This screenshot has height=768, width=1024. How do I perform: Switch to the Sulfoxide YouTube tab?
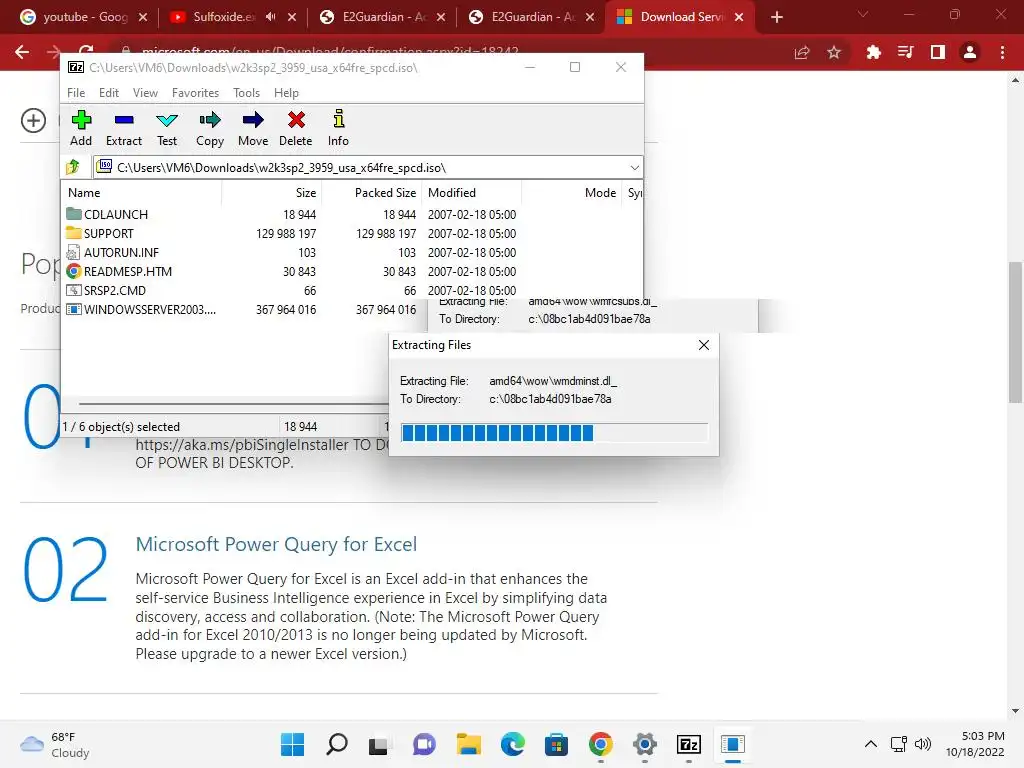click(x=222, y=17)
